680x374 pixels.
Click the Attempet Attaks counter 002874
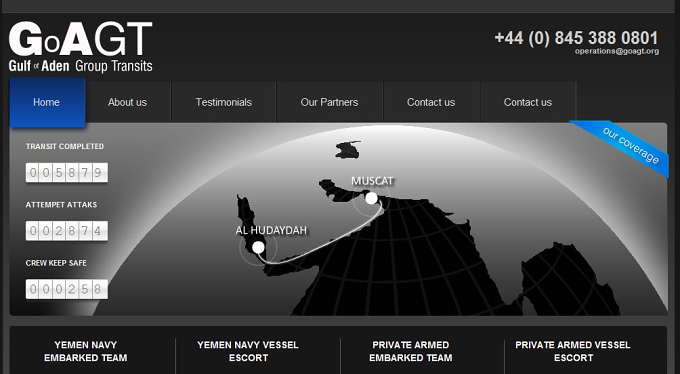(67, 231)
